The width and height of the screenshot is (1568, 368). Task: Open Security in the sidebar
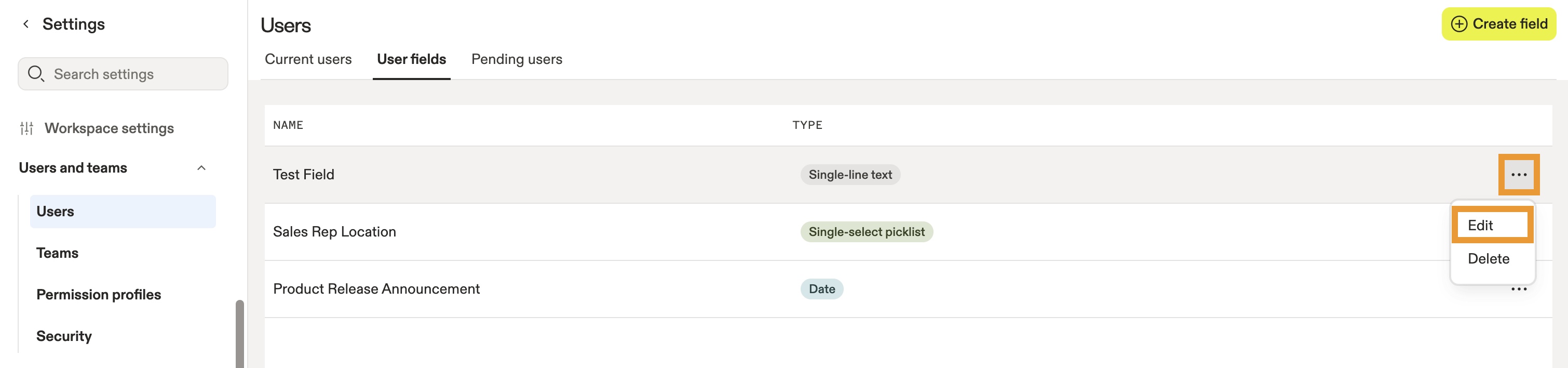[64, 336]
